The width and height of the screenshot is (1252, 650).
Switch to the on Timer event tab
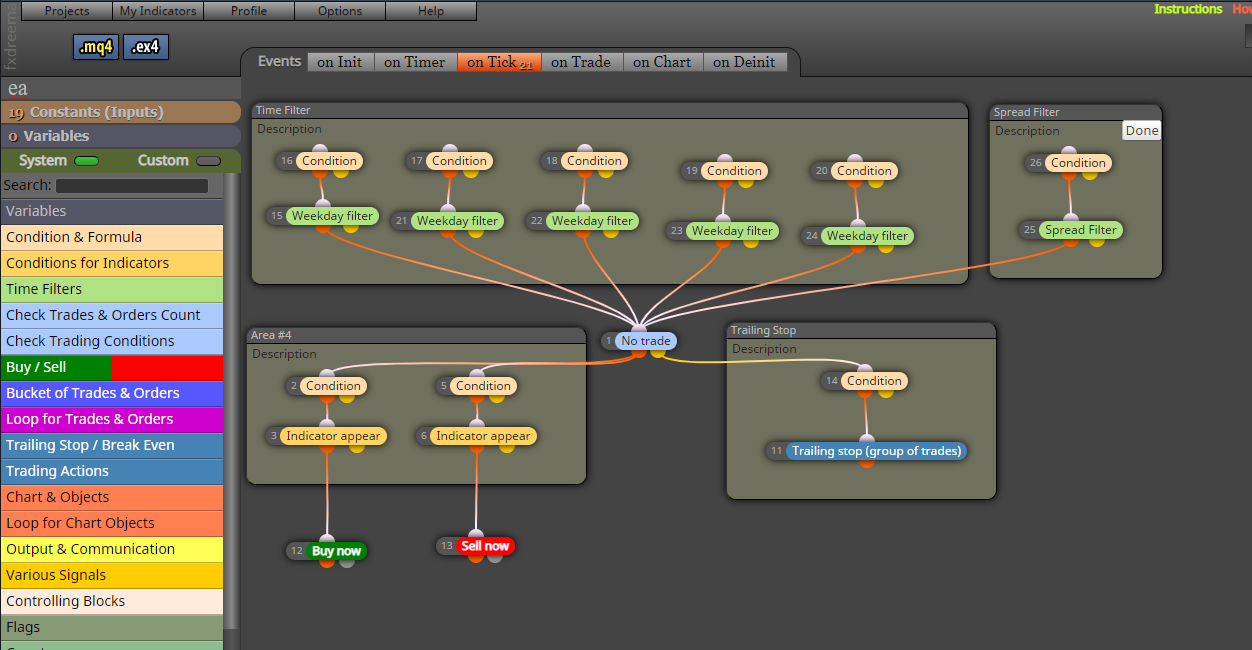click(x=415, y=62)
